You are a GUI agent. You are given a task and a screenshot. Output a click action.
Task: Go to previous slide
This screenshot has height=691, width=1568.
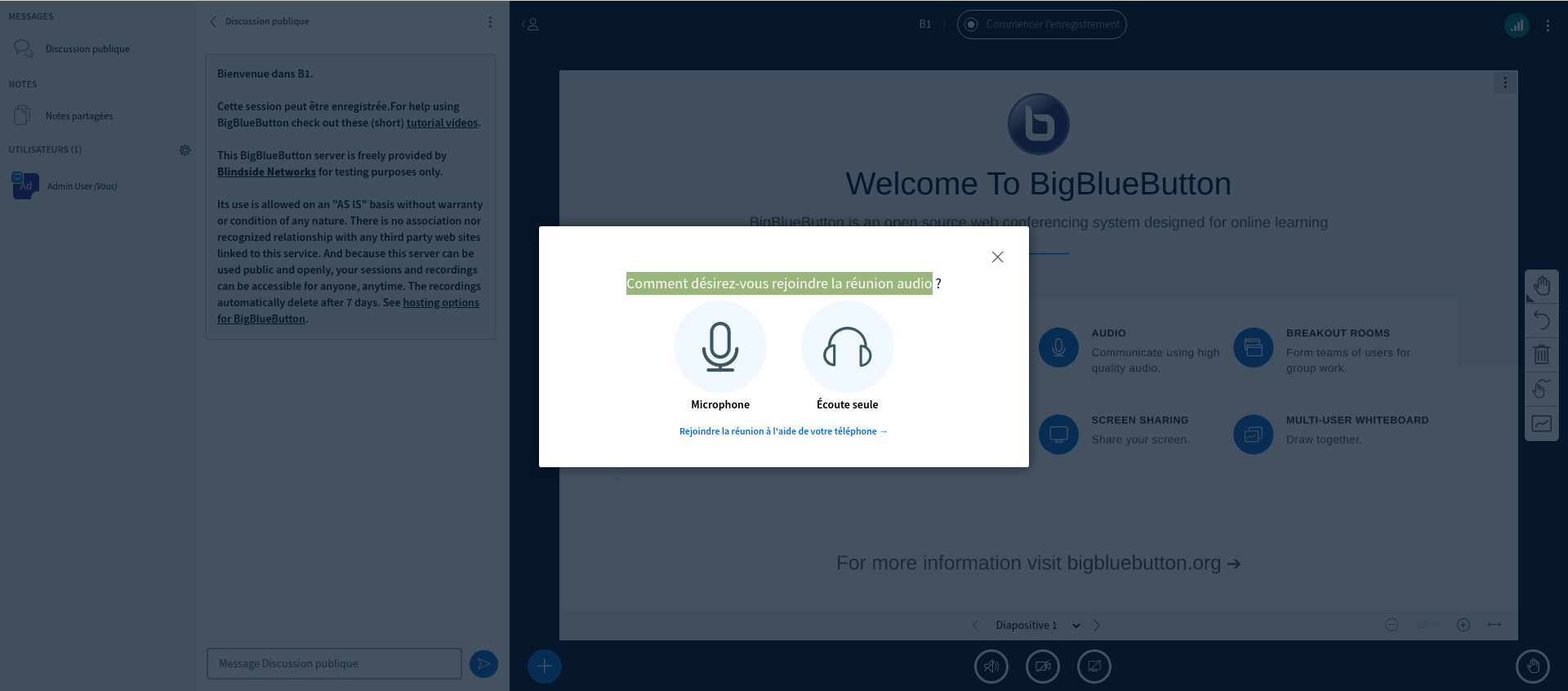click(975, 626)
